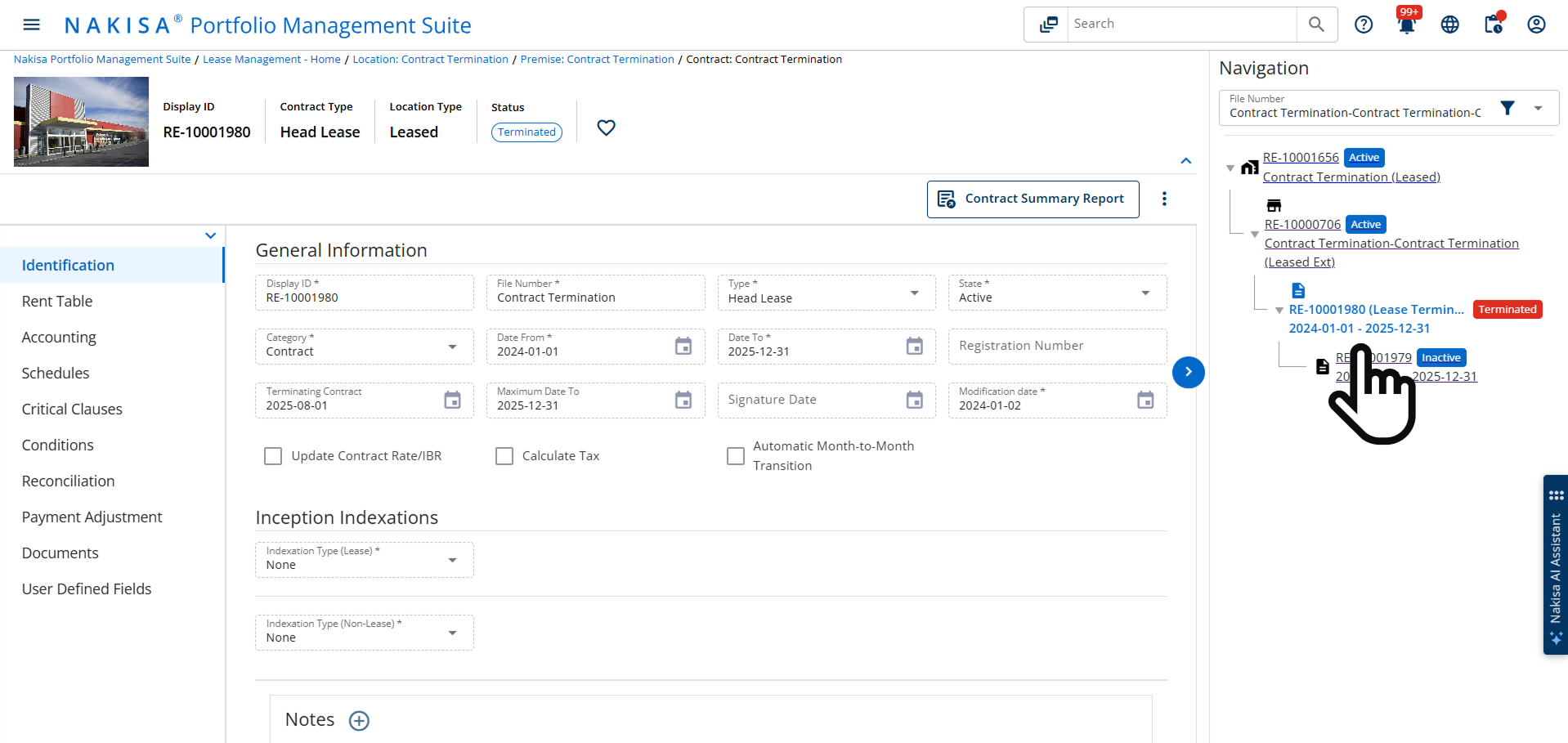
Task: Open the three-dot more actions menu
Action: coord(1164,199)
